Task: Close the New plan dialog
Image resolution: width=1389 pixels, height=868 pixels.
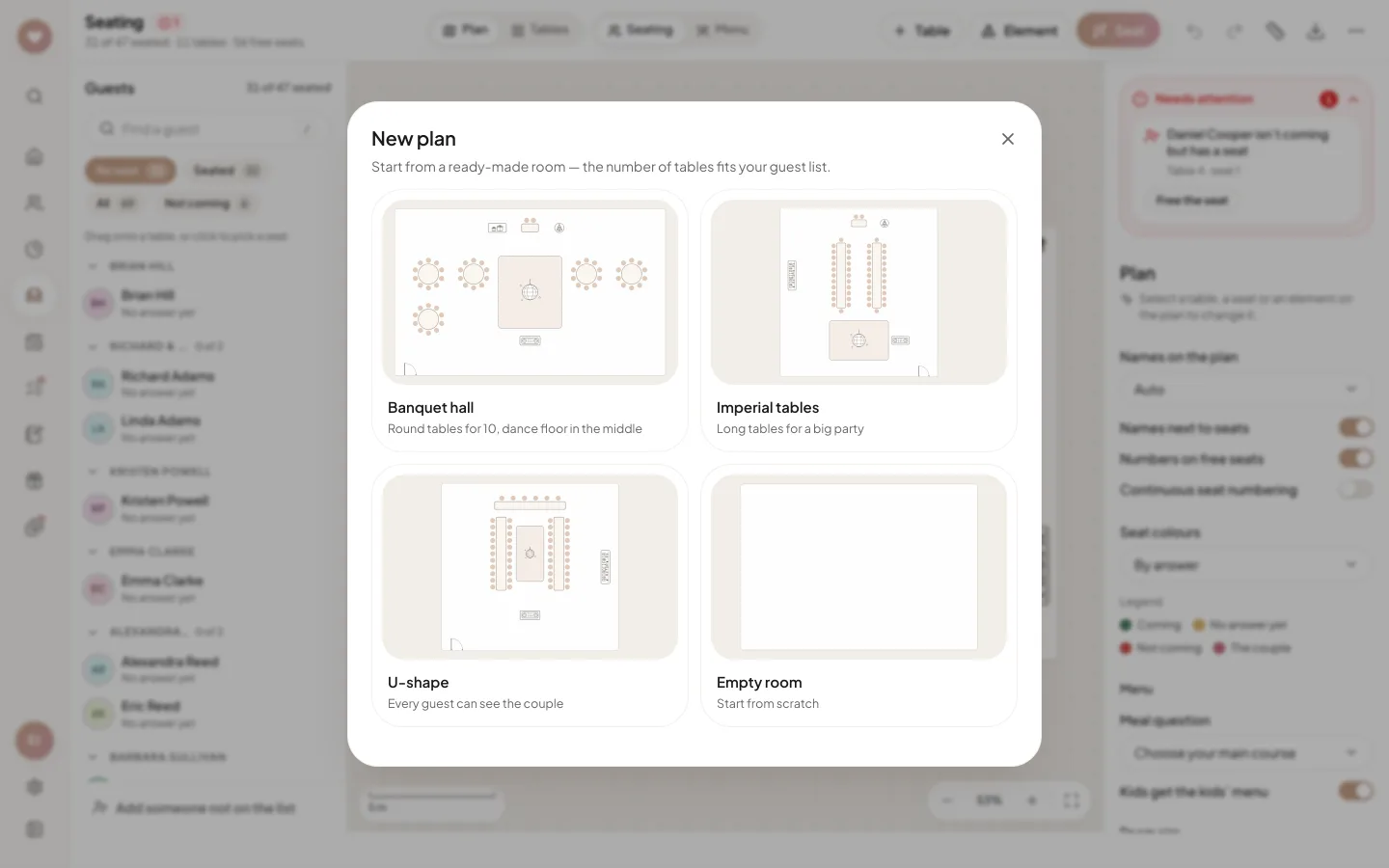Action: 1008,139
